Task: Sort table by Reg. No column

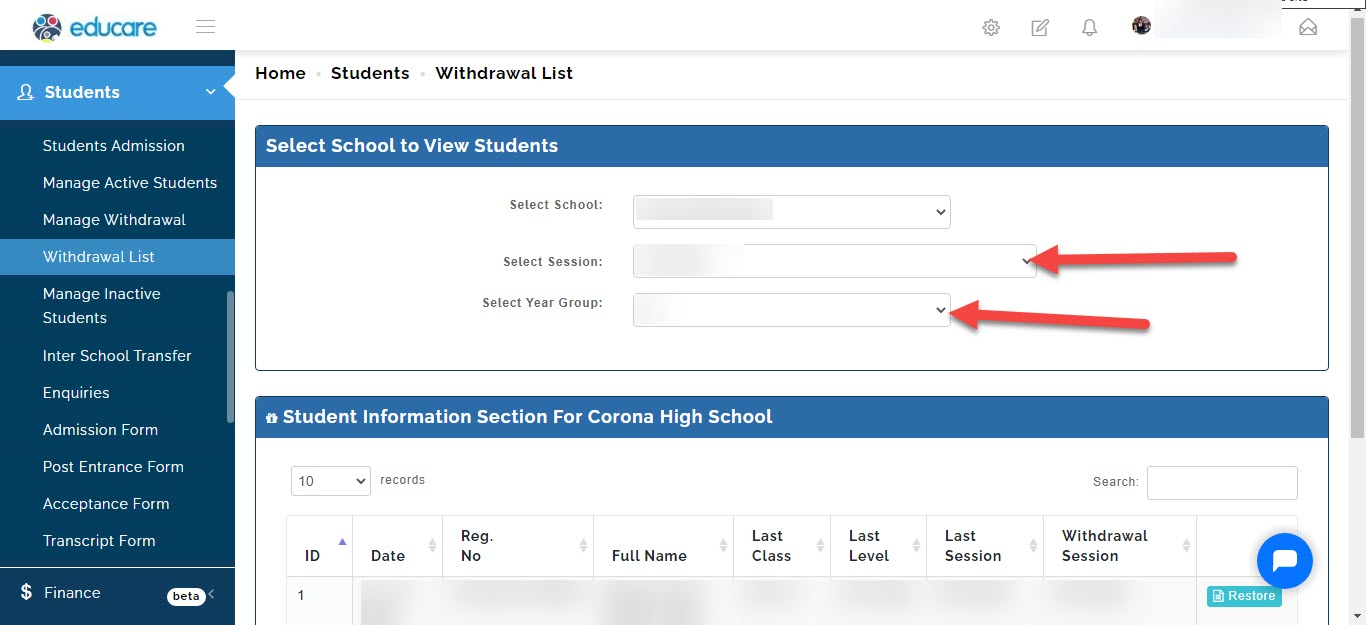Action: [x=518, y=546]
